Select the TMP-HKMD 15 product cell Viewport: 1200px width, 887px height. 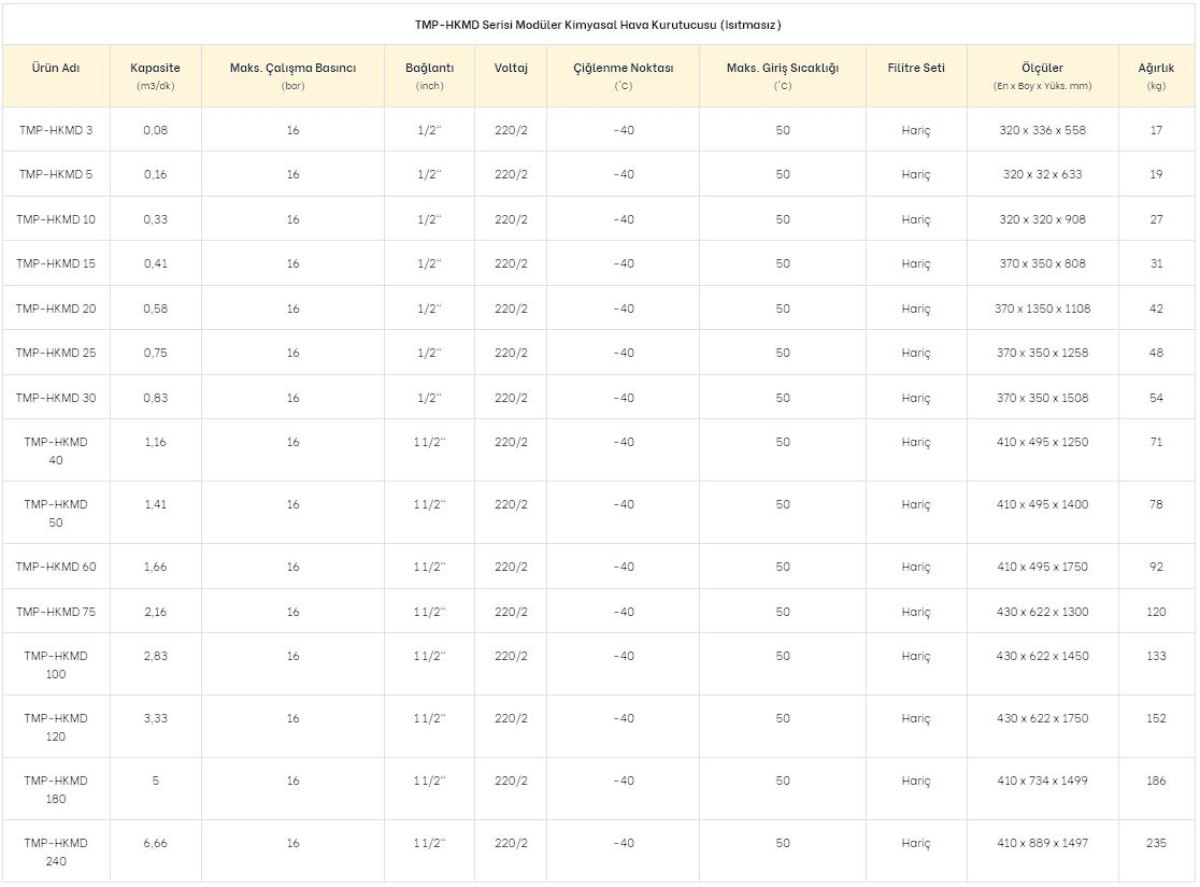coord(56,264)
